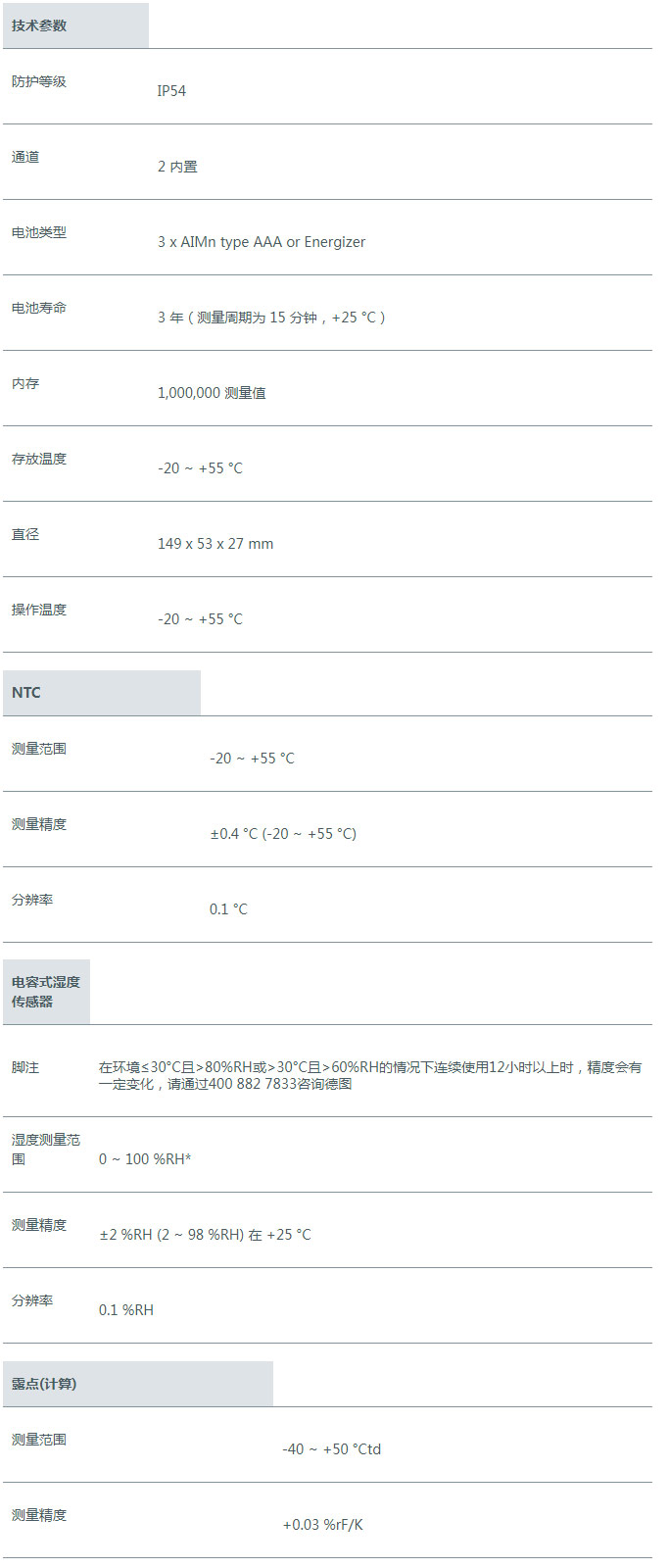Click the 操作温度 row label
The image size is (668, 1568).
click(39, 610)
